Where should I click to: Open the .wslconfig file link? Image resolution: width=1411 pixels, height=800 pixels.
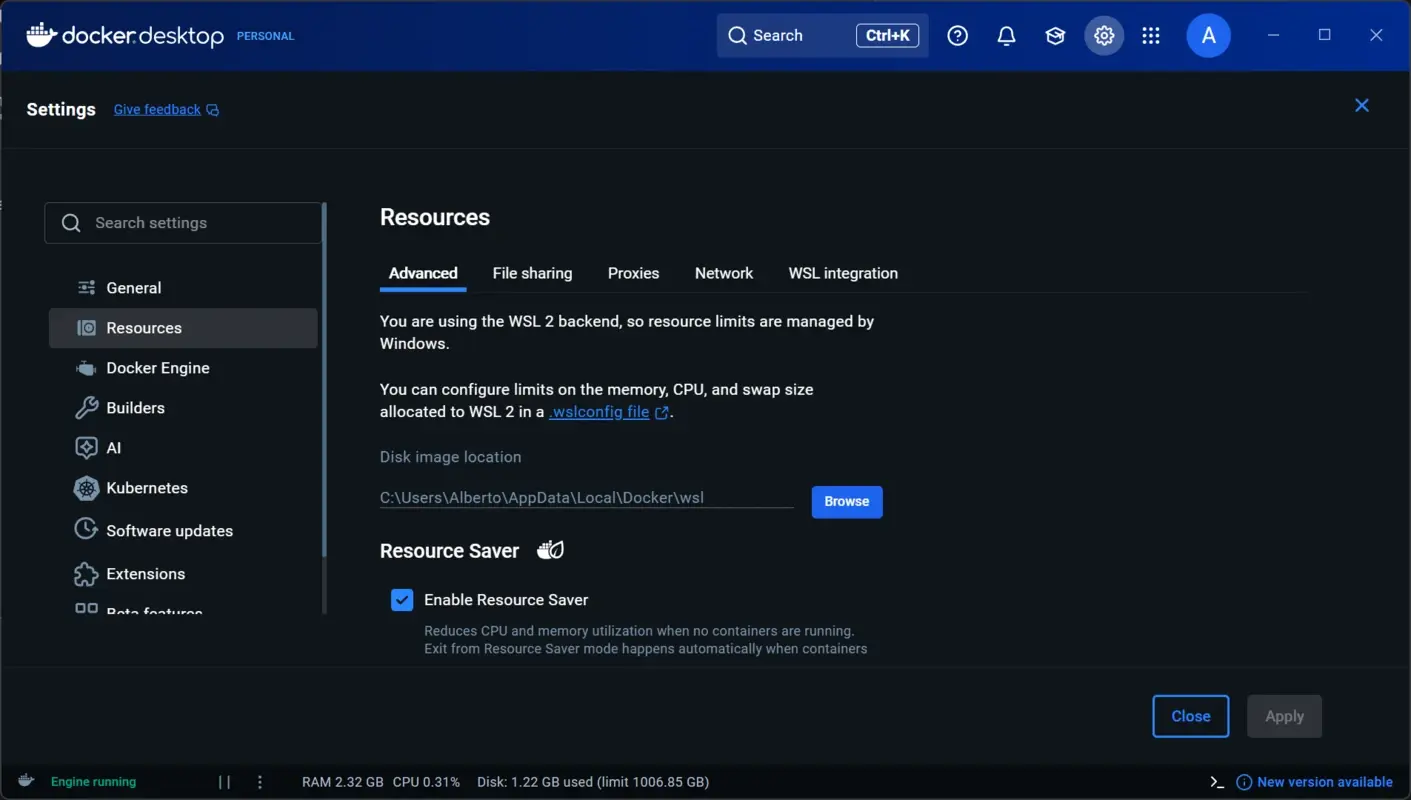600,411
